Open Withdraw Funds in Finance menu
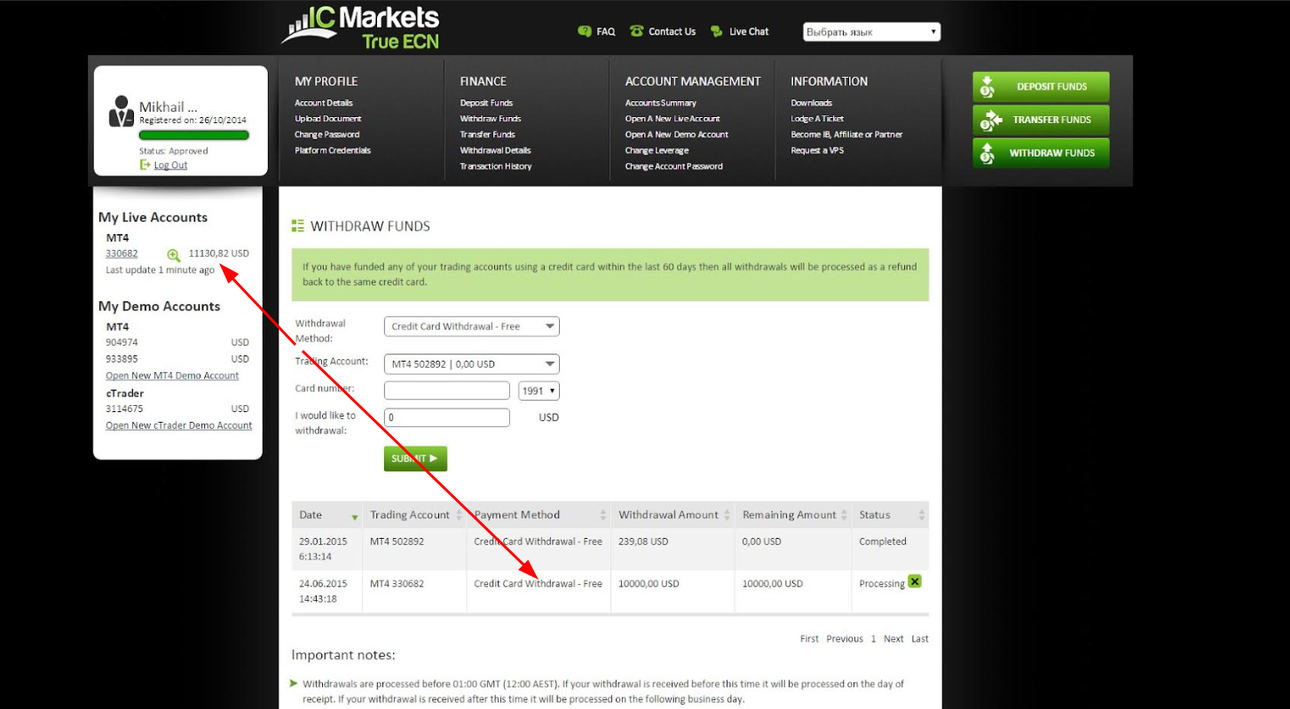 tap(490, 119)
